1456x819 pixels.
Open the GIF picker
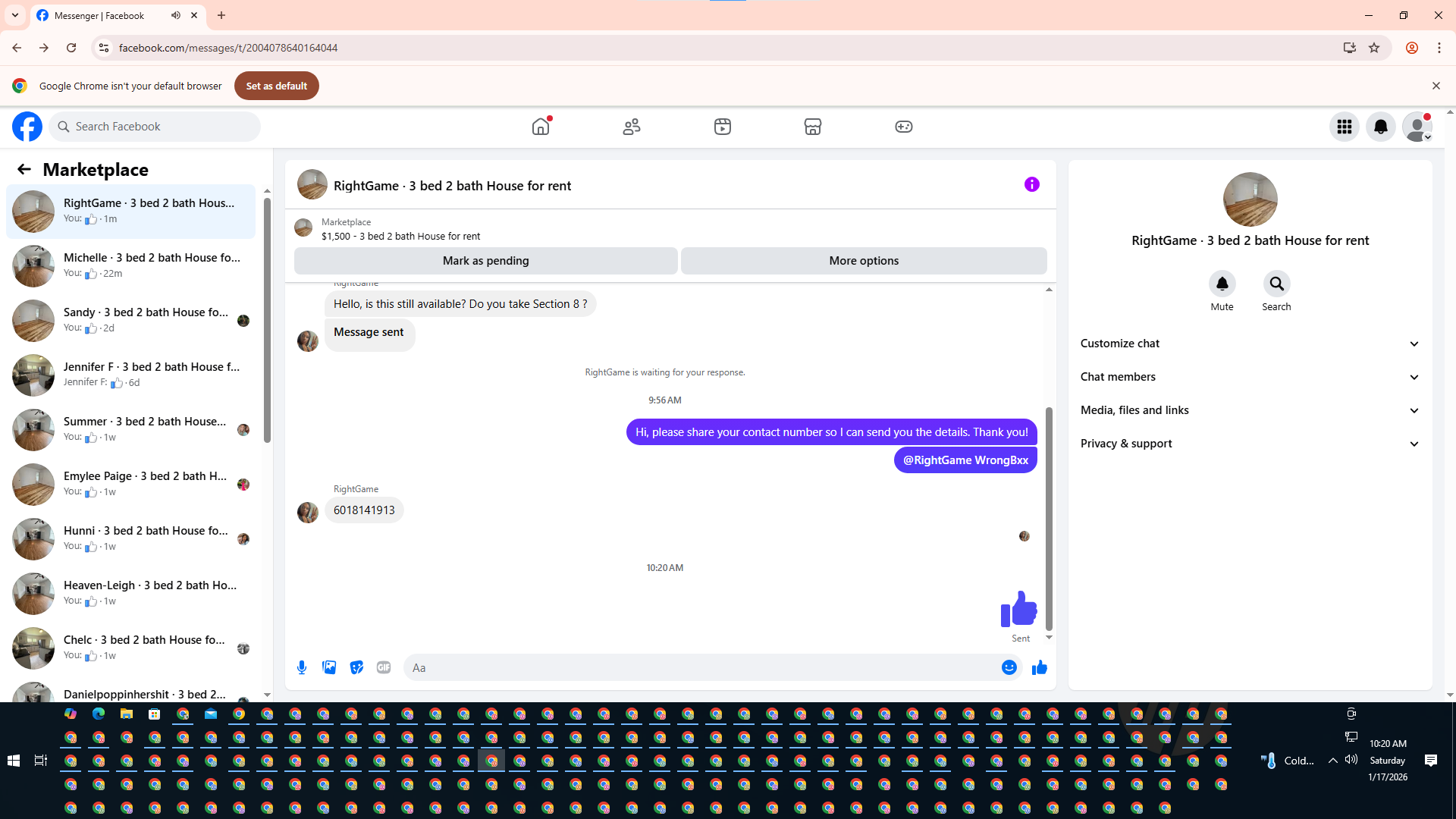(x=384, y=667)
